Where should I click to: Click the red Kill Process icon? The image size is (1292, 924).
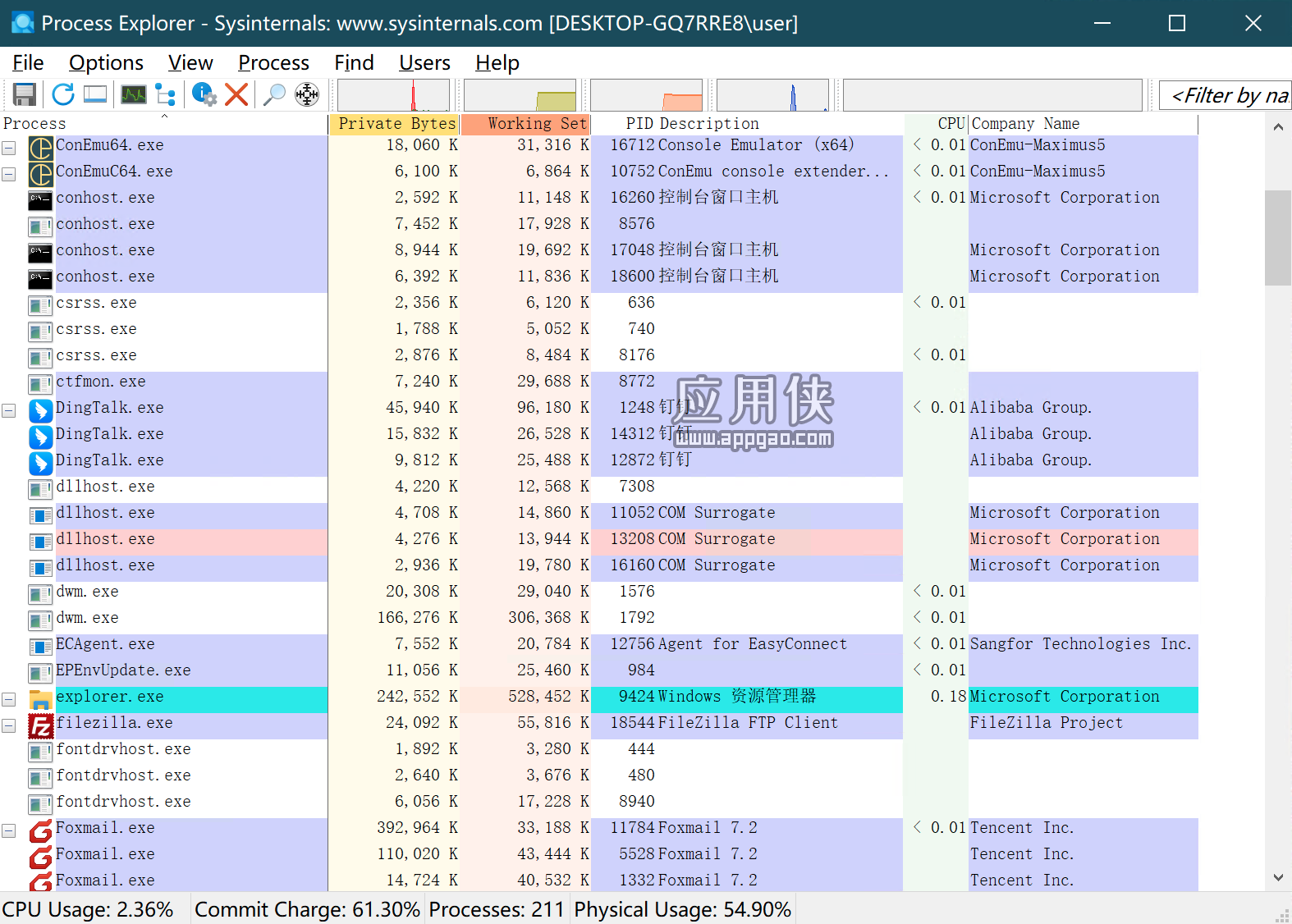pos(236,94)
